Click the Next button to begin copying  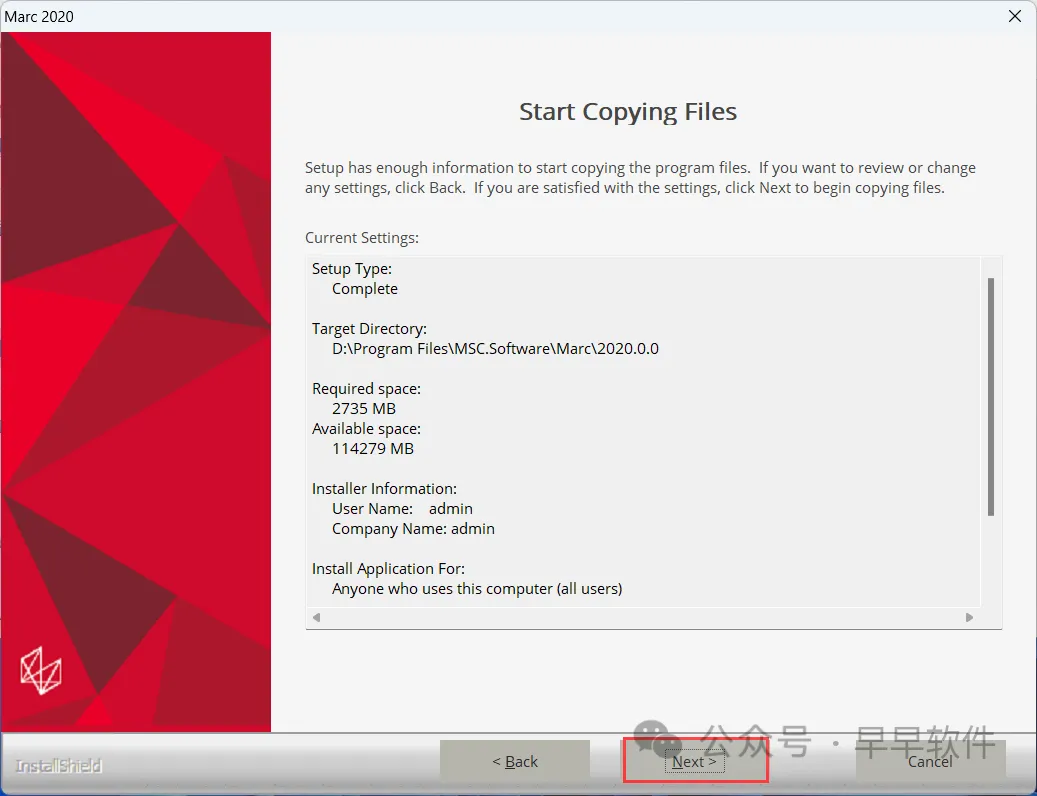(694, 761)
